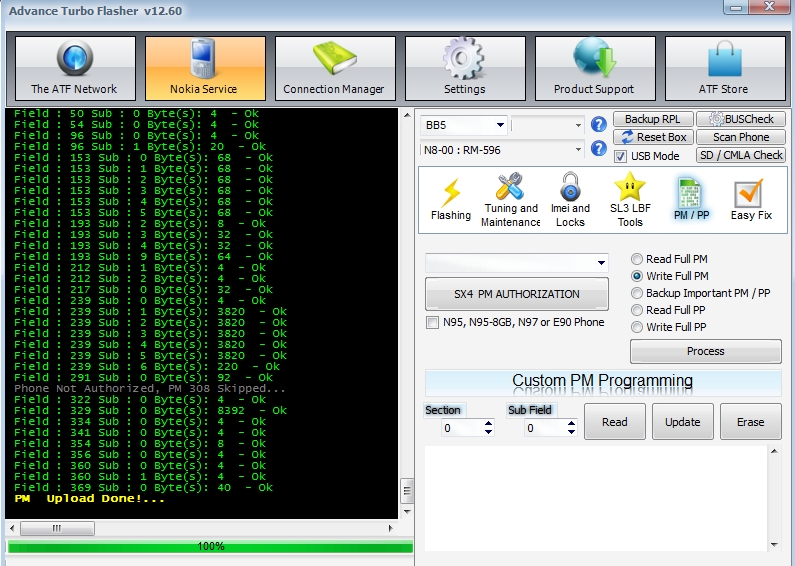This screenshot has width=795, height=566.
Task: Click log scroll left arrow
Action: click(x=12, y=528)
